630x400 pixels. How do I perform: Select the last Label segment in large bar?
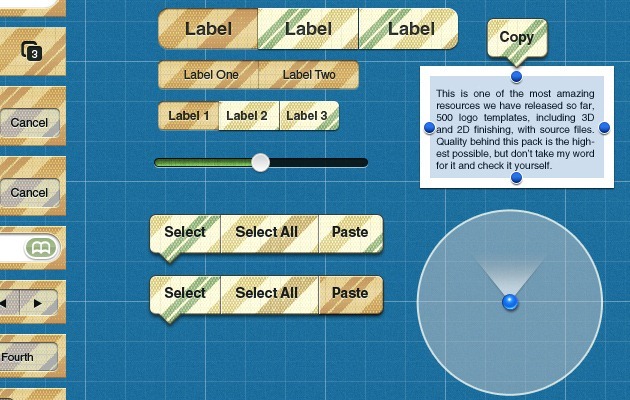(x=408, y=29)
